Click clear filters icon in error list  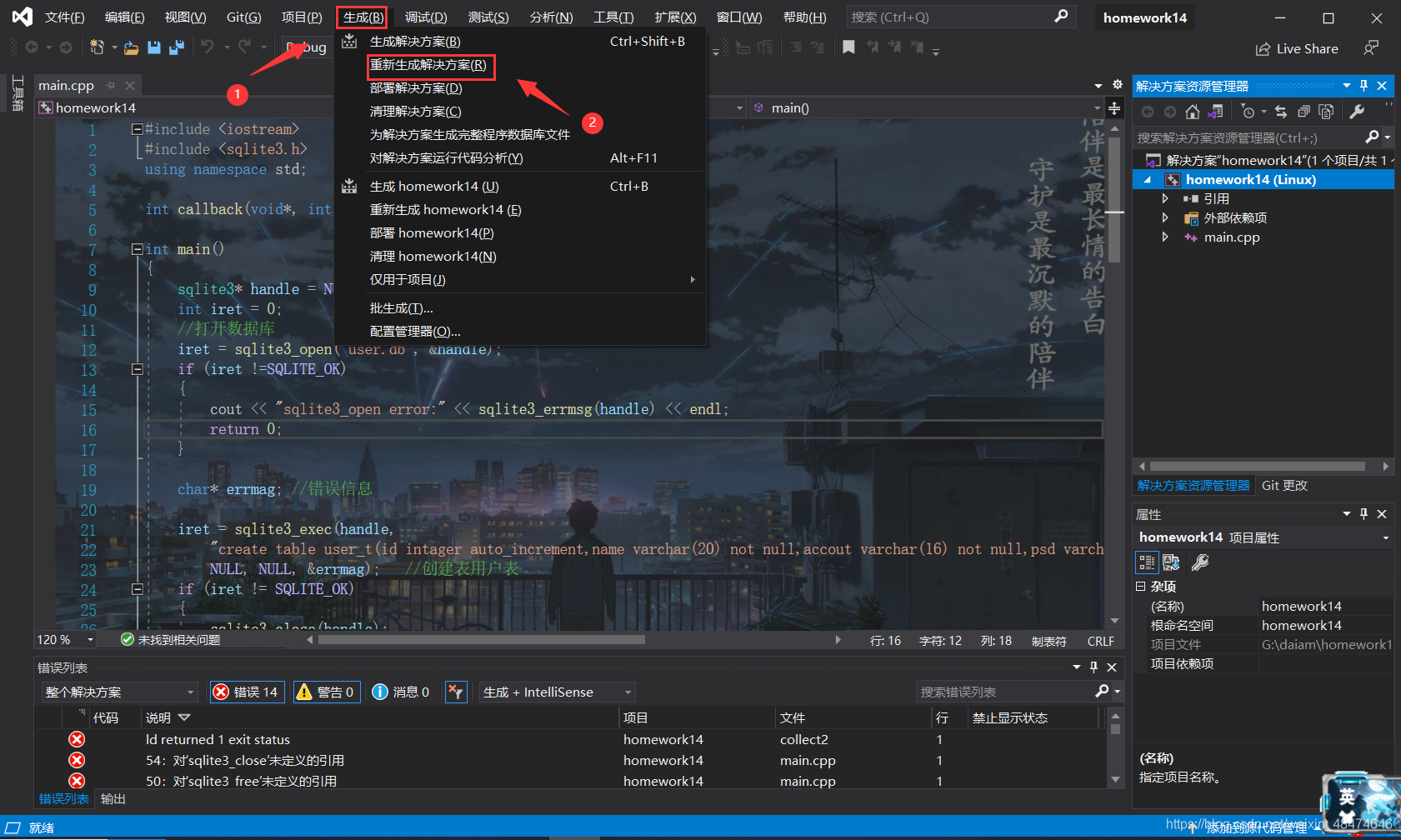point(455,692)
